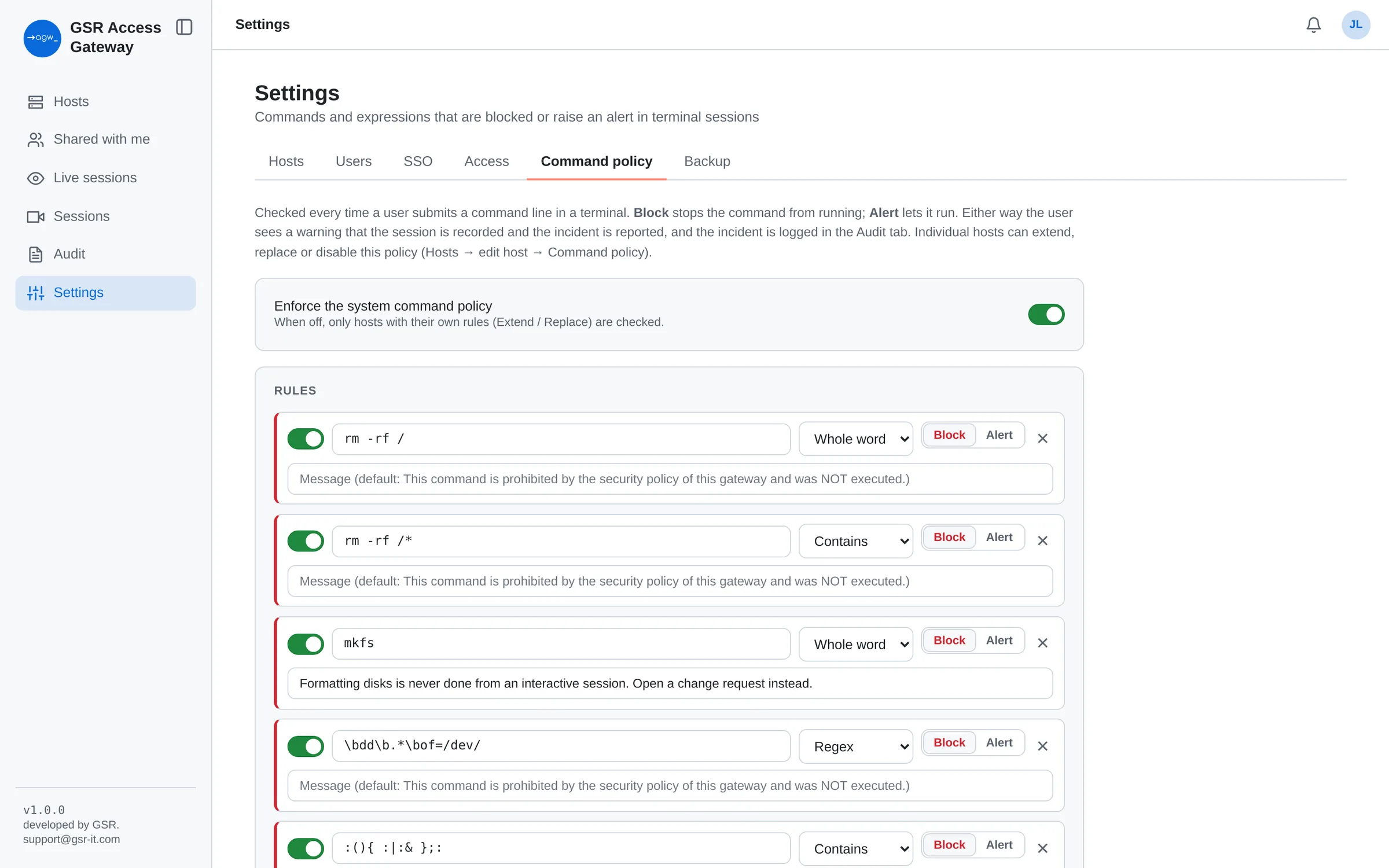Viewport: 1389px width, 868px height.
Task: Delete the 'rm -rf /*' rule
Action: pos(1042,540)
